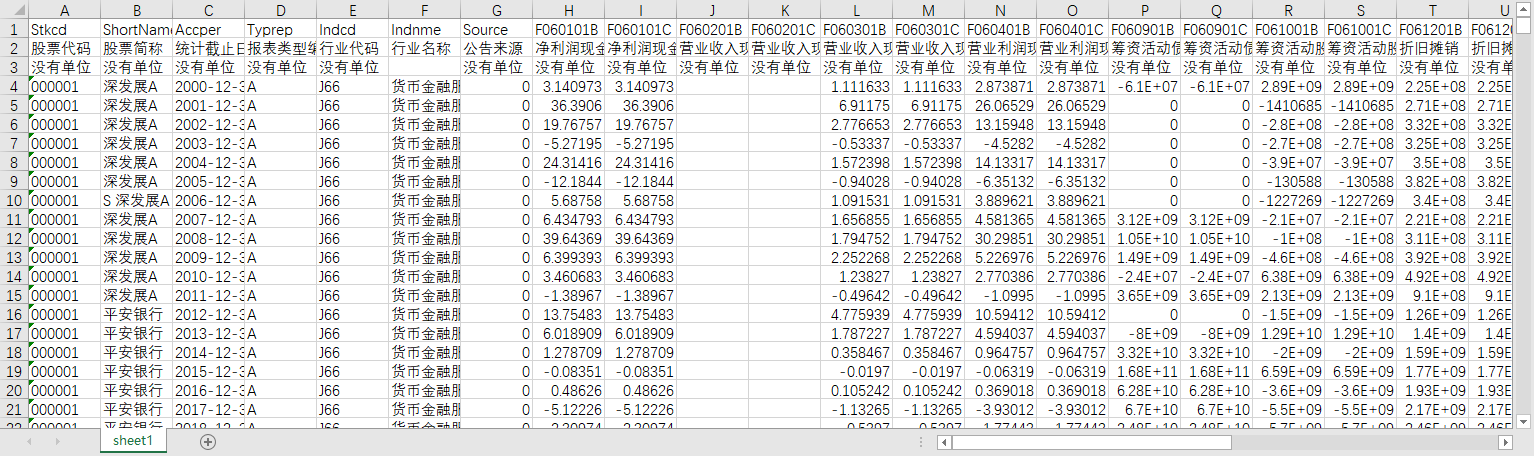Click the Source header cell in G1
This screenshot has width=1534, height=456.
coord(496,29)
